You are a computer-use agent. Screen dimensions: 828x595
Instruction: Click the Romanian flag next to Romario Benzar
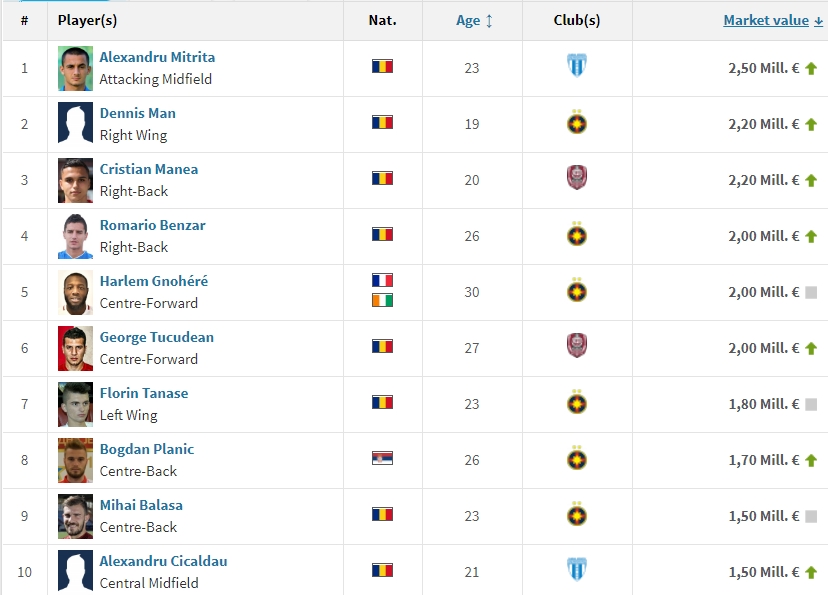coord(383,236)
